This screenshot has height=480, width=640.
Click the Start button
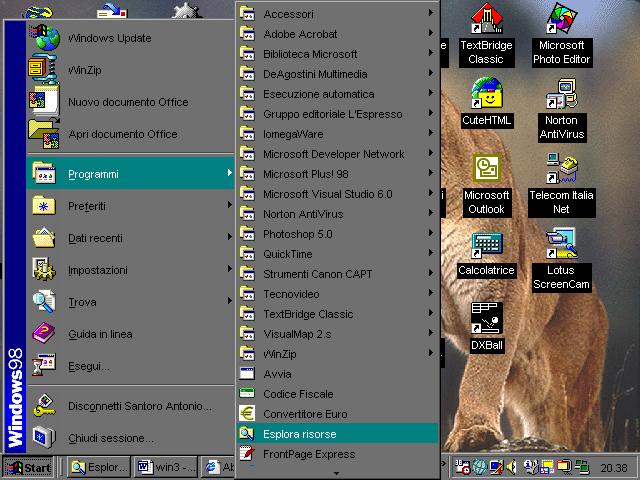point(28,467)
